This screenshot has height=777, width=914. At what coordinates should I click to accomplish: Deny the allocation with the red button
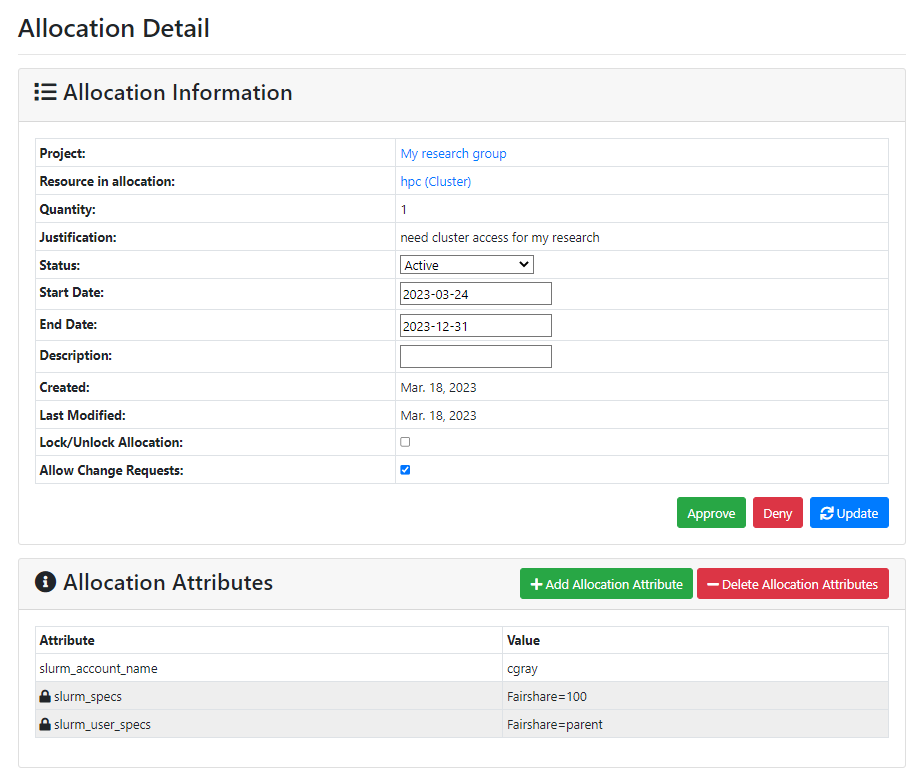click(x=778, y=513)
